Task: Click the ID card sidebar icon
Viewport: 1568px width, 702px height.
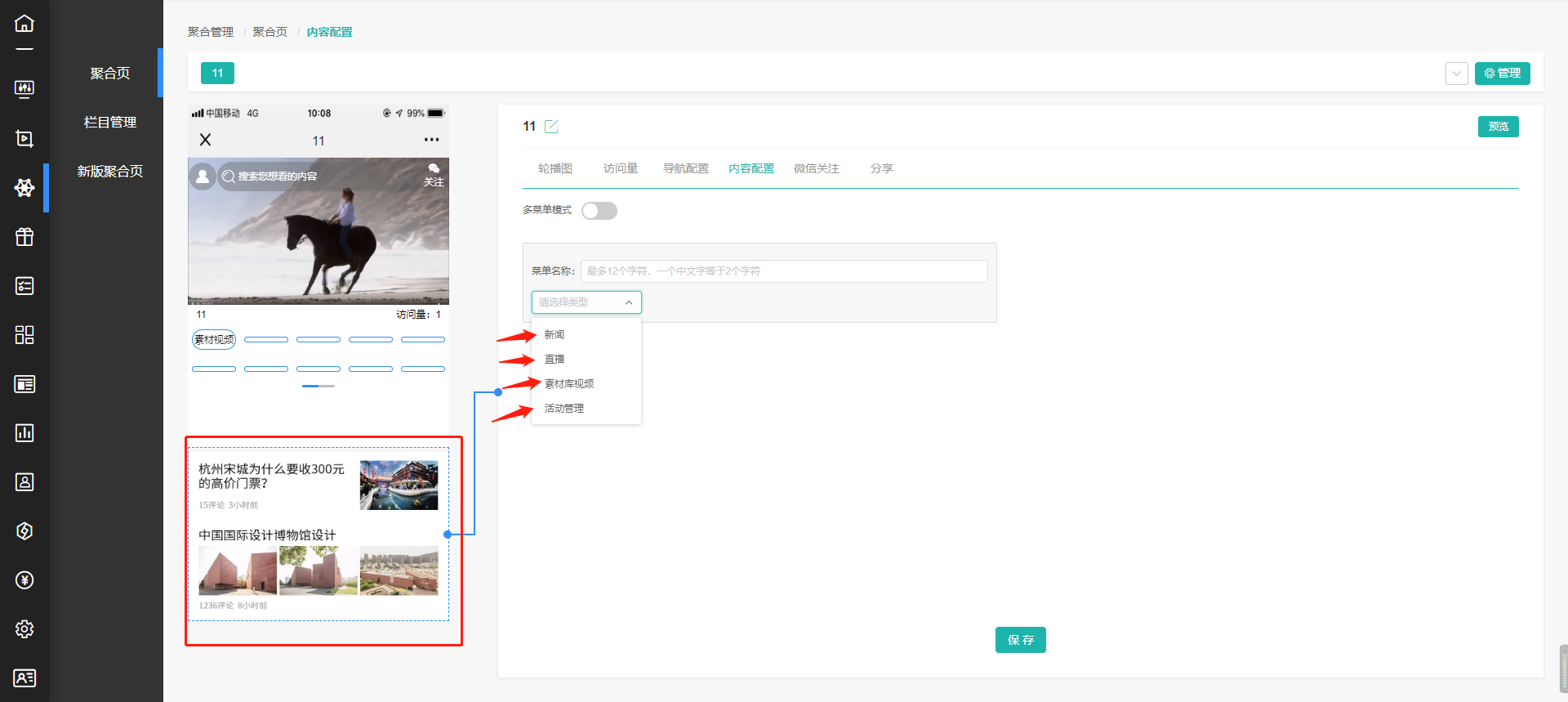Action: point(24,678)
